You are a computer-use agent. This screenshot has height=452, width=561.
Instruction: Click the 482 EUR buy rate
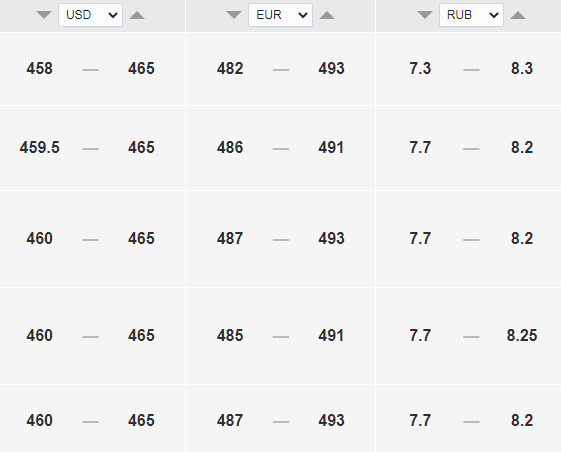point(230,68)
